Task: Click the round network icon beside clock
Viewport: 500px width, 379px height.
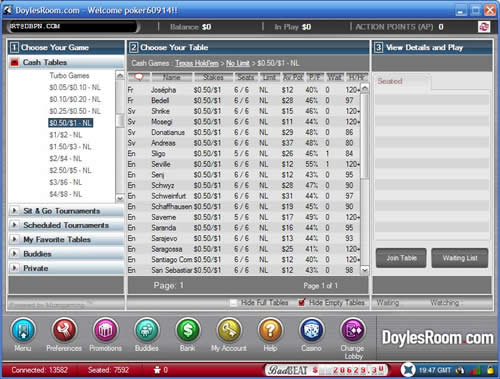Action: [408, 370]
